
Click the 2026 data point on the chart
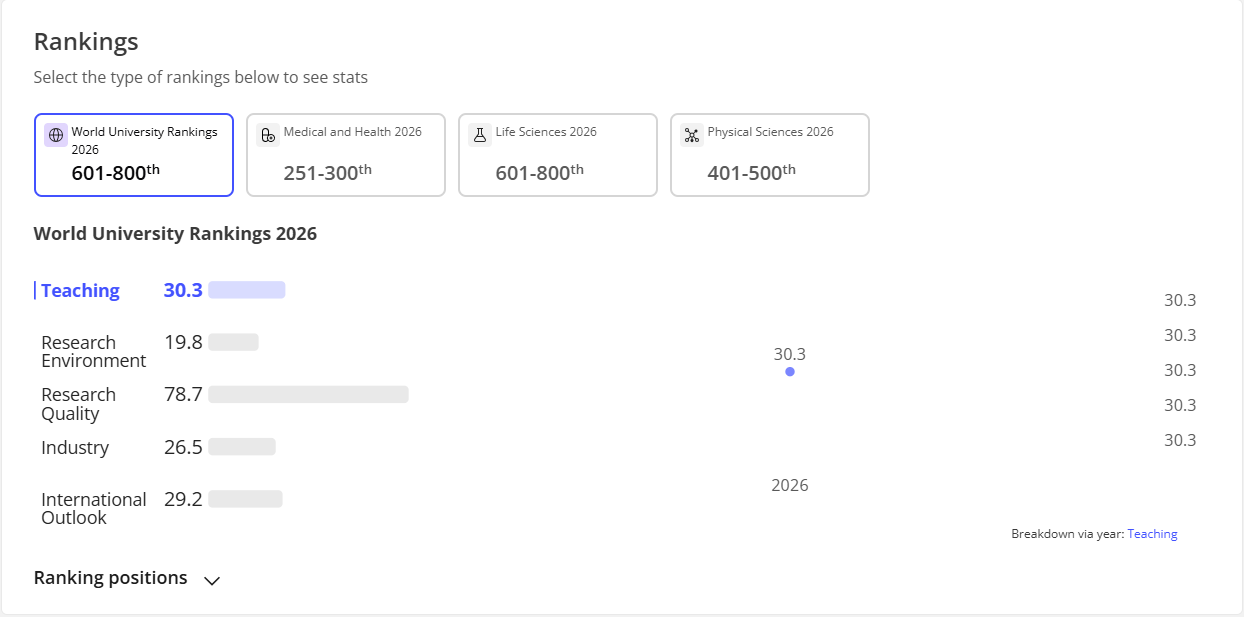pyautogui.click(x=790, y=372)
